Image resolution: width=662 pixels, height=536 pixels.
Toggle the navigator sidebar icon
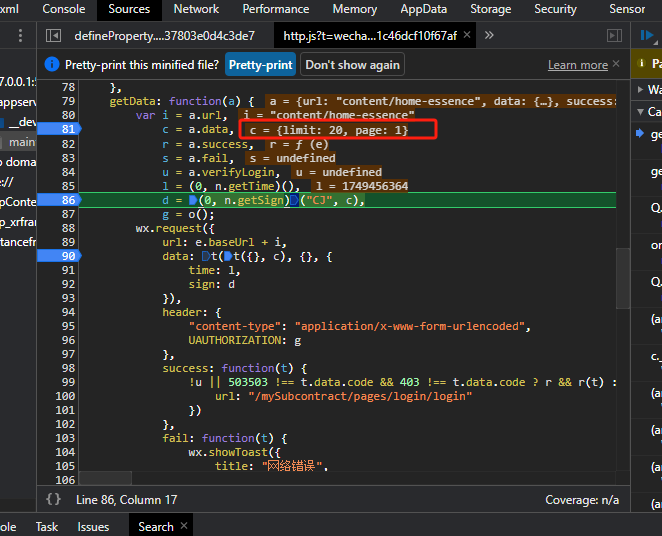coord(54,36)
